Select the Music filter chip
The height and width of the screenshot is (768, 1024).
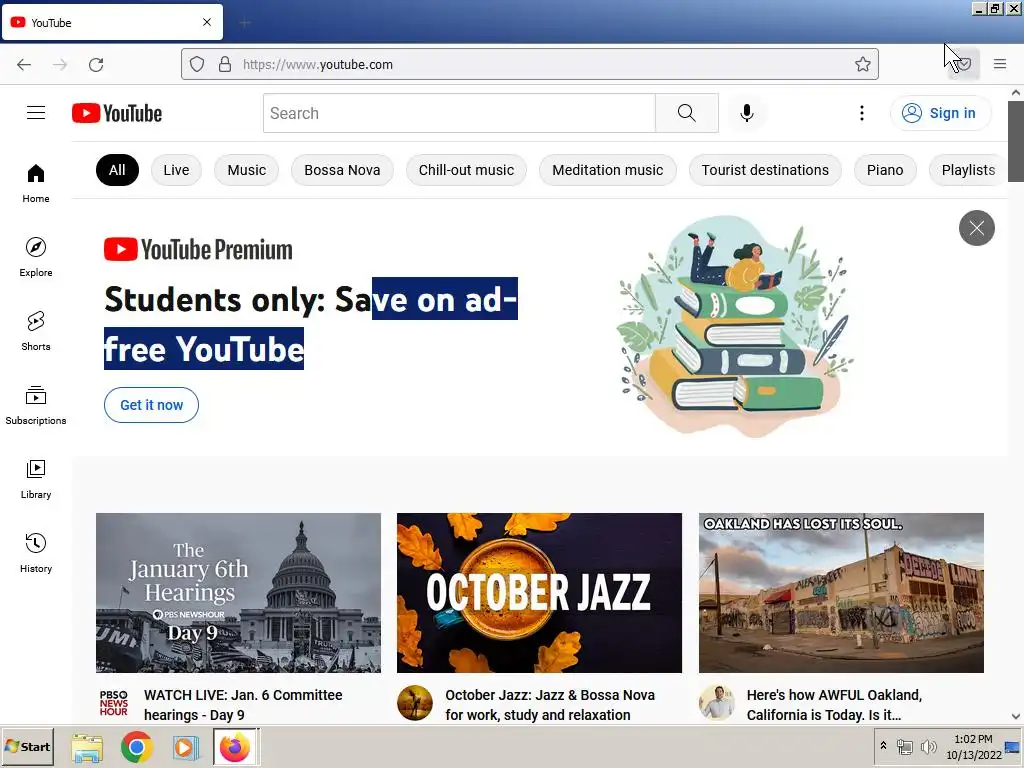(x=247, y=170)
